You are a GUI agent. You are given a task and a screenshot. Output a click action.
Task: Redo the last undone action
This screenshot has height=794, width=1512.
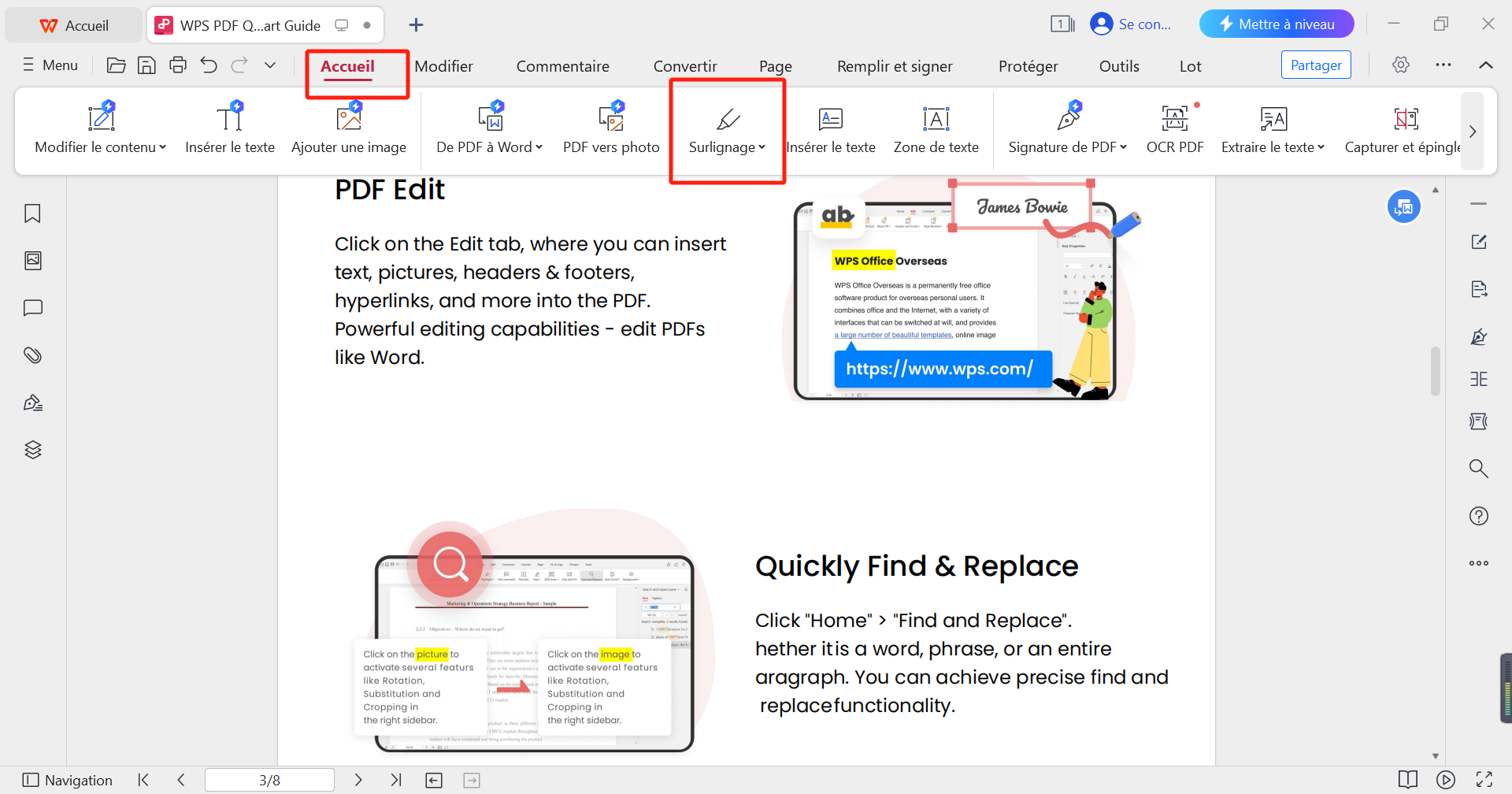tap(239, 65)
